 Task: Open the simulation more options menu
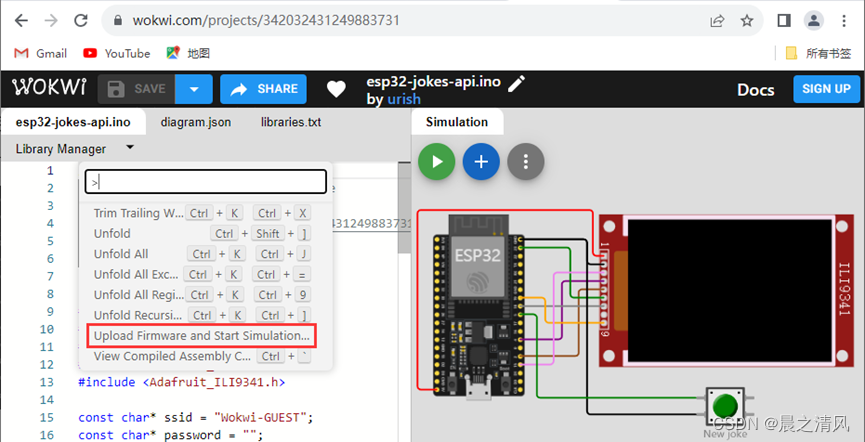[526, 162]
